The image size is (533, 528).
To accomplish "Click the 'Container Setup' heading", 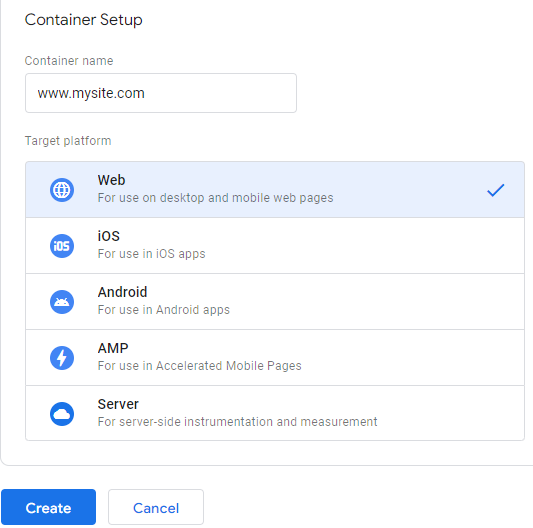I will point(83,20).
